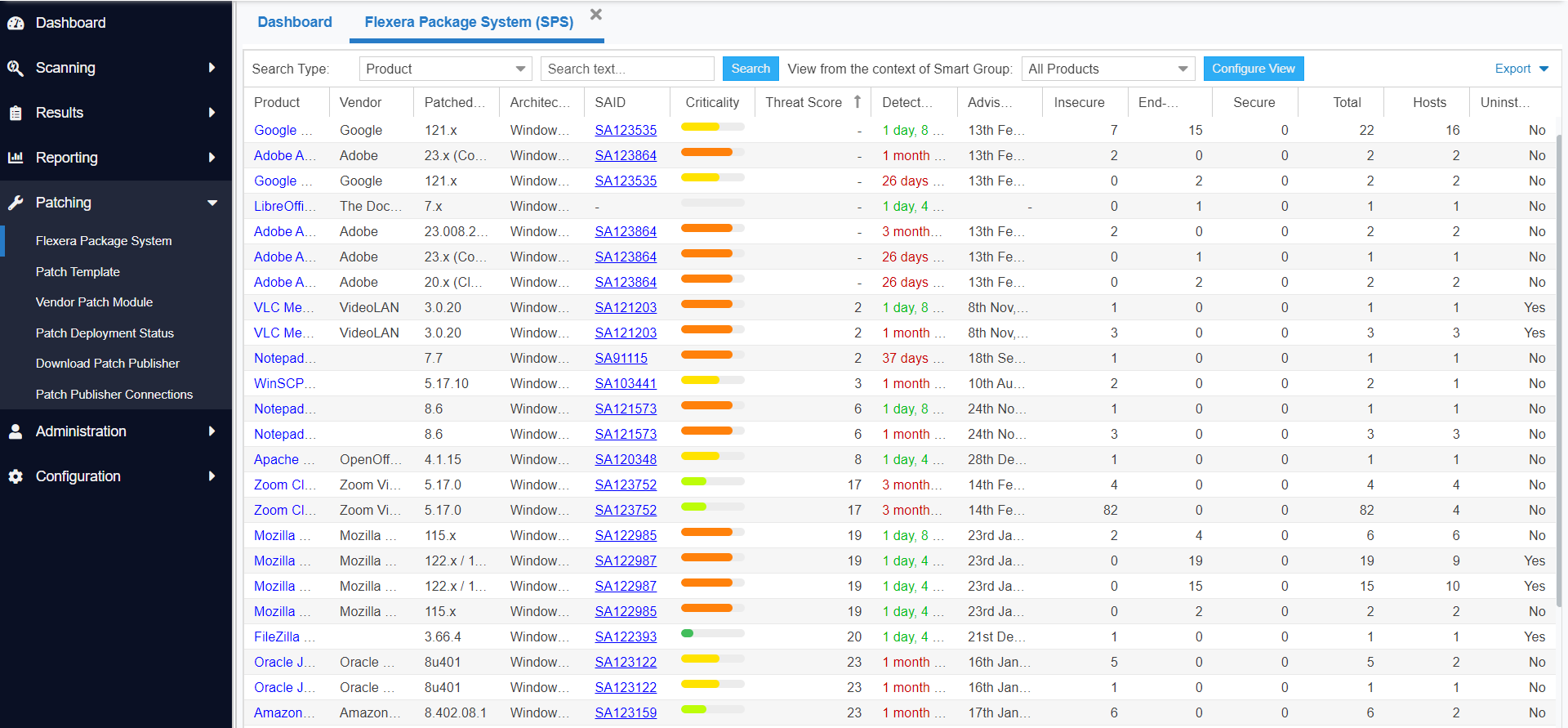Click the Administration user icon
Viewport: 1568px width, 728px height.
[16, 431]
